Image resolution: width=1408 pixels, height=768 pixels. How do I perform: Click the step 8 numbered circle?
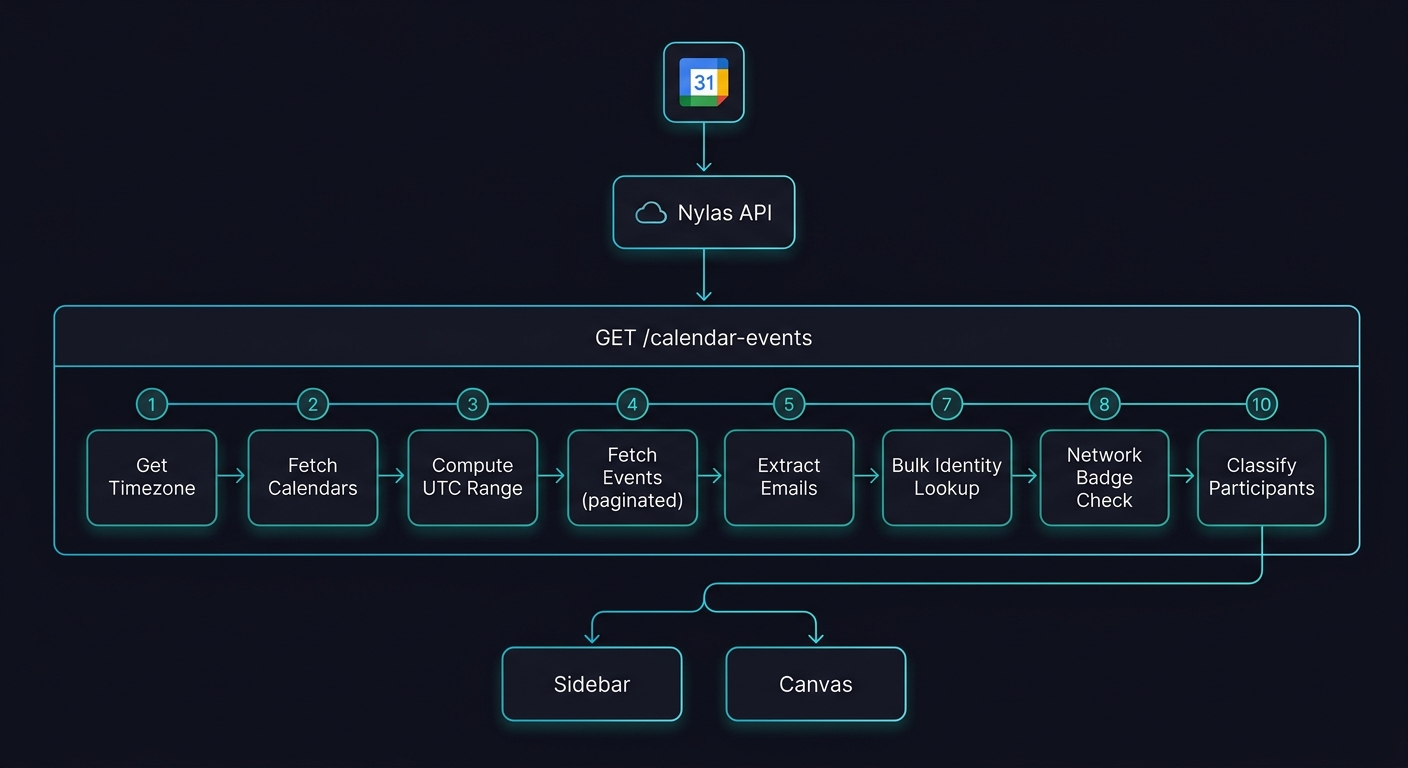pyautogui.click(x=1104, y=404)
